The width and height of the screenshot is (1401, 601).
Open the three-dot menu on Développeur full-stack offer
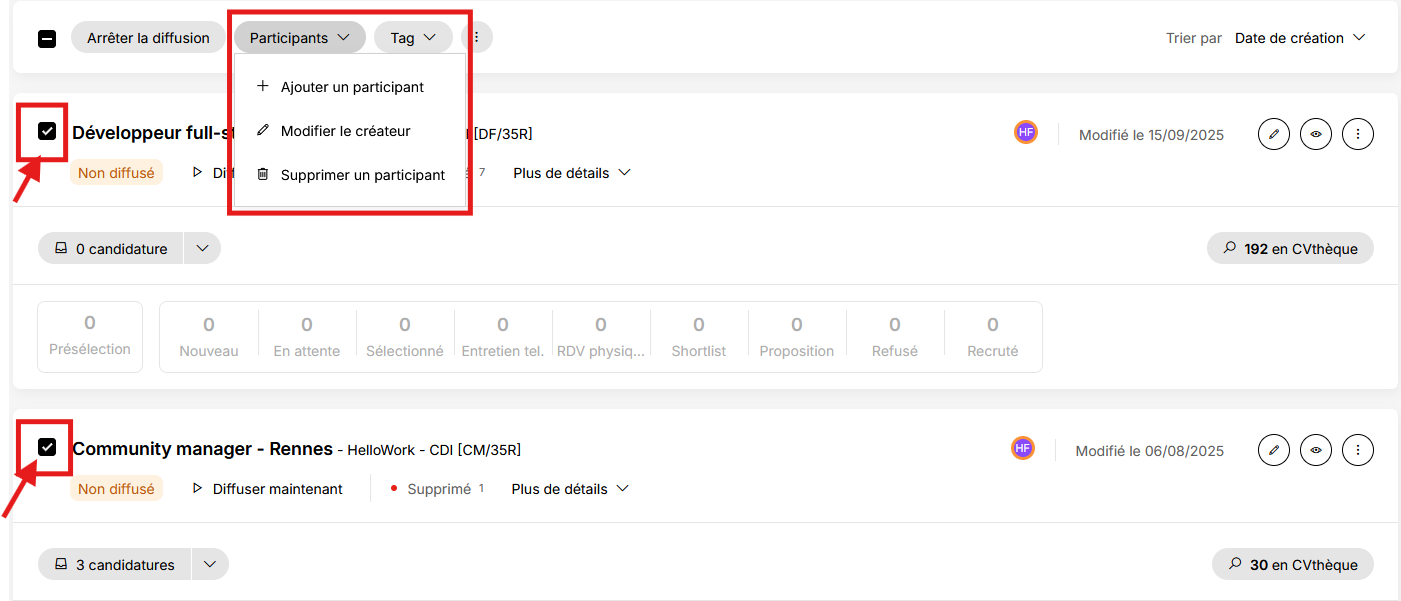click(1357, 134)
